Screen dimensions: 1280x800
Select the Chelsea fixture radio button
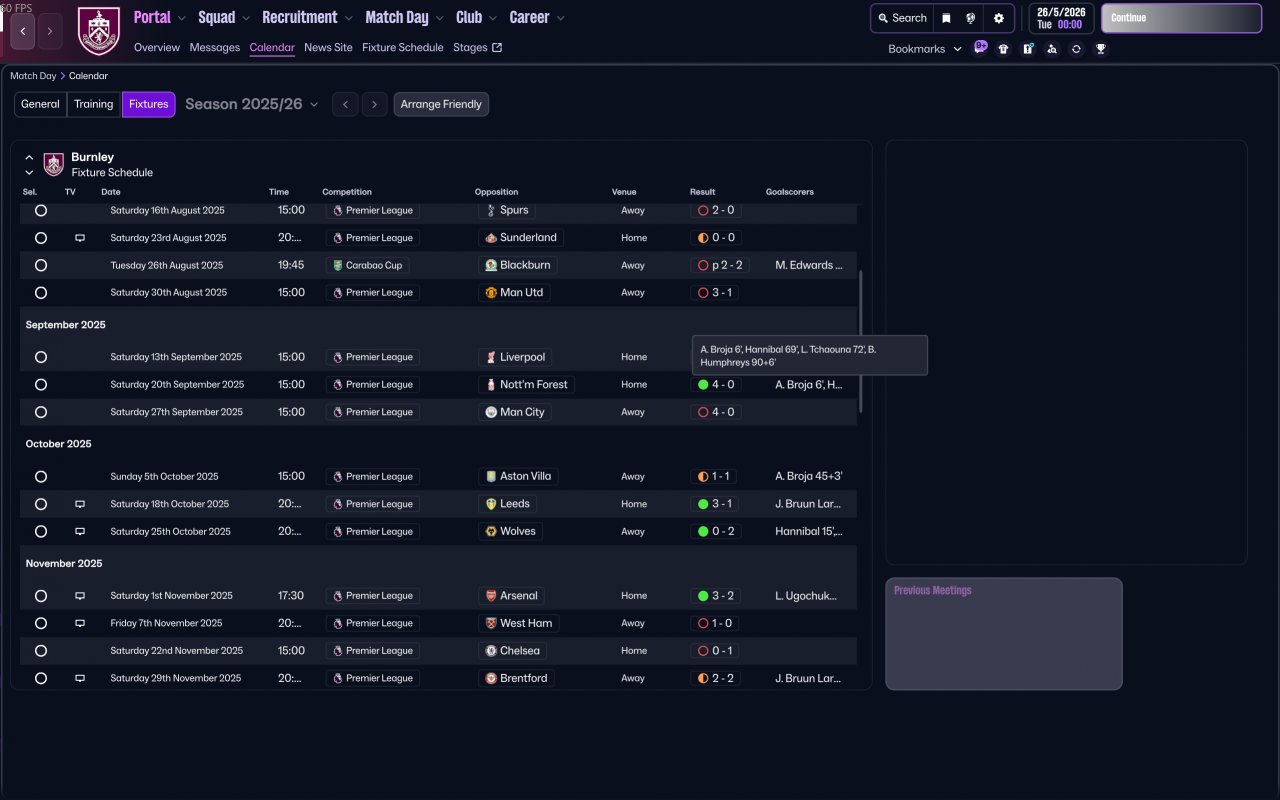tap(41, 651)
